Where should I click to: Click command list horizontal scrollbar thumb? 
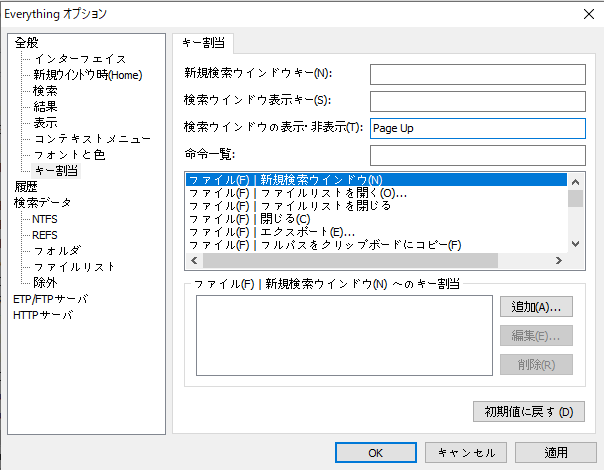click(351, 261)
